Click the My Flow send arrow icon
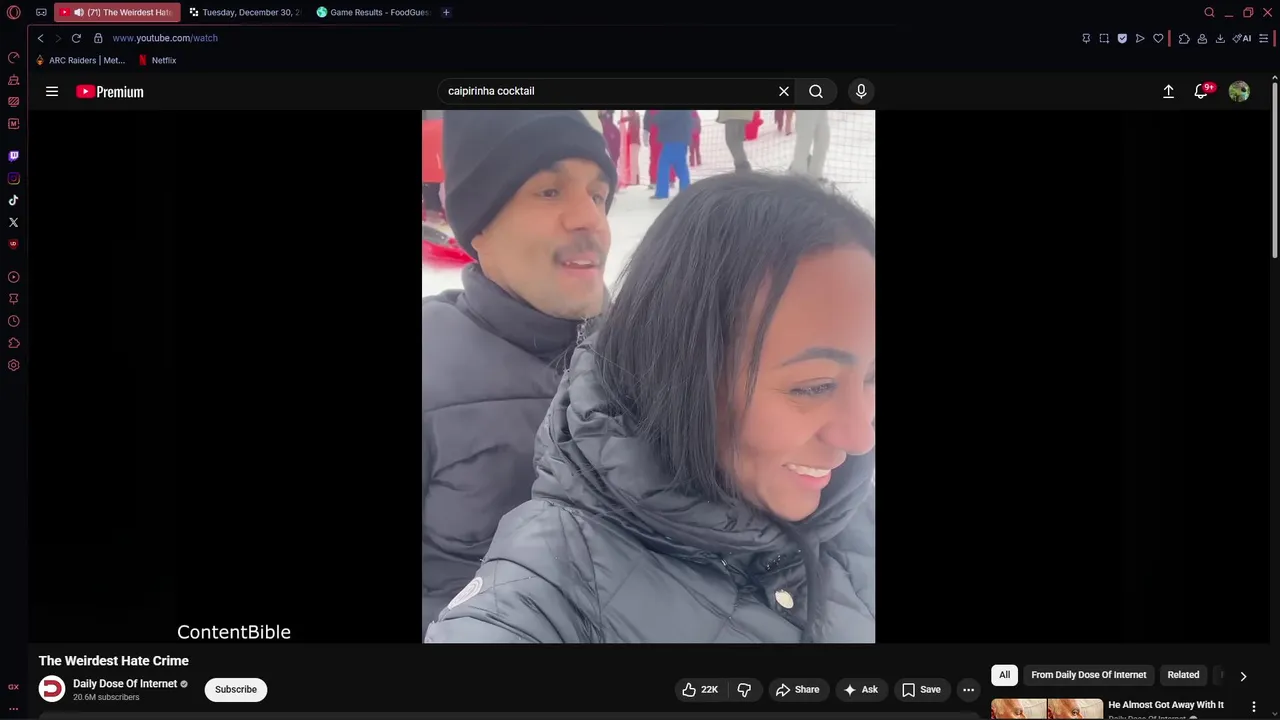Image resolution: width=1280 pixels, height=720 pixels. point(1140,38)
